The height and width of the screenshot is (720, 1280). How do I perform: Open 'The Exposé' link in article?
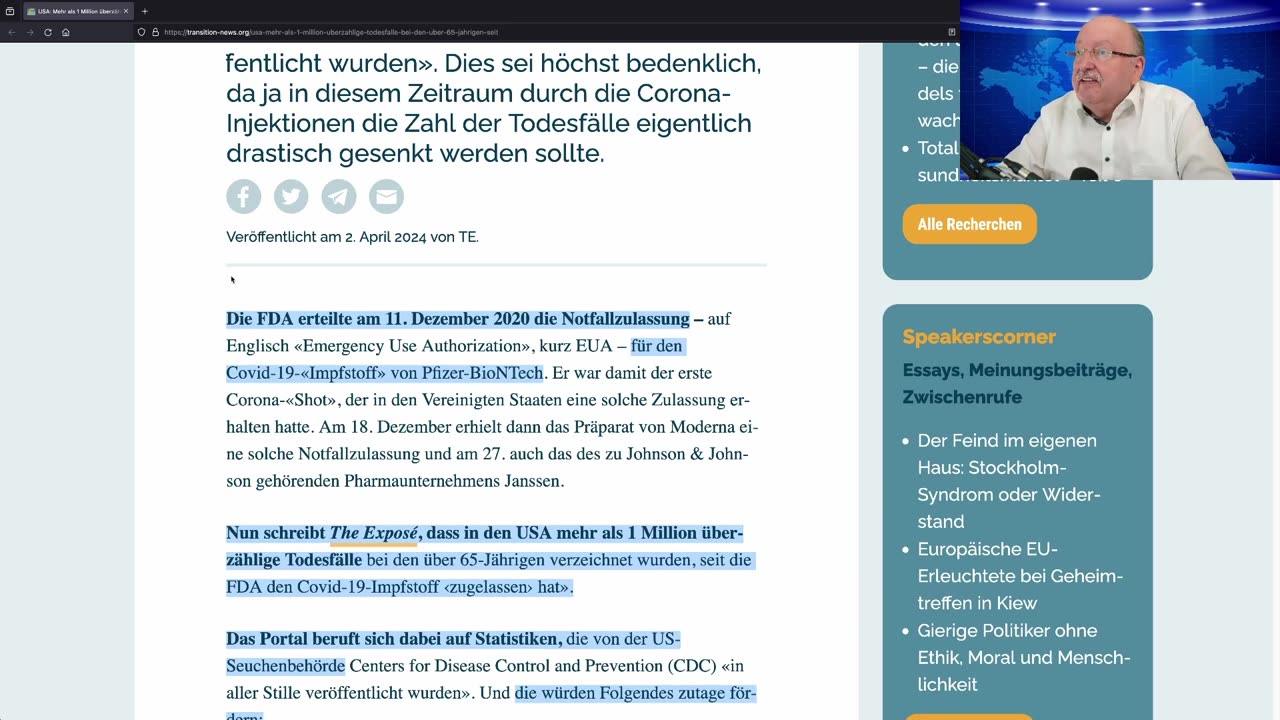tap(373, 533)
